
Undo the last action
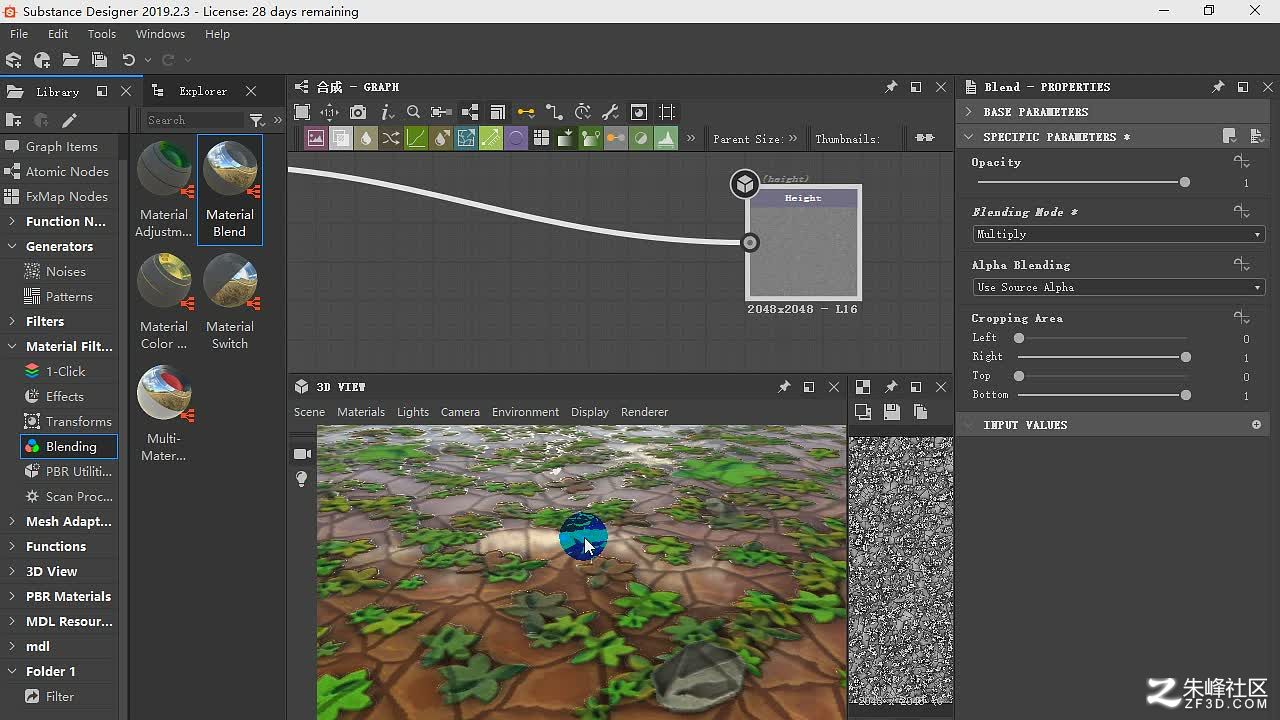[128, 60]
